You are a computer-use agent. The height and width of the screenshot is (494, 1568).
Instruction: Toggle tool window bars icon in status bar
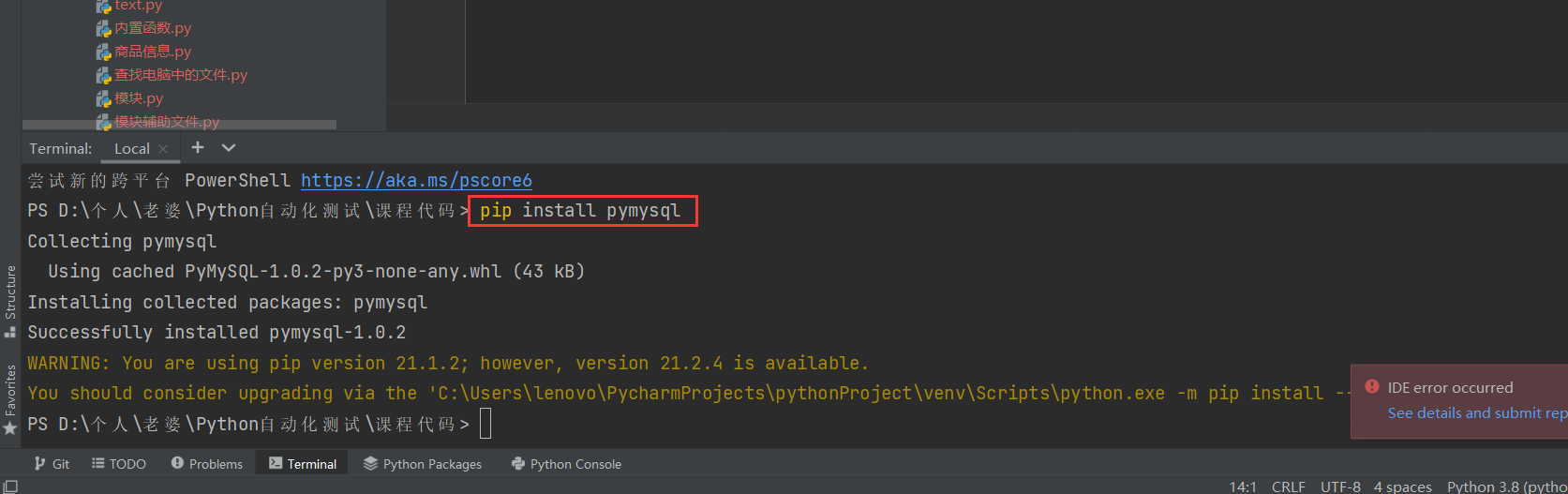11,486
